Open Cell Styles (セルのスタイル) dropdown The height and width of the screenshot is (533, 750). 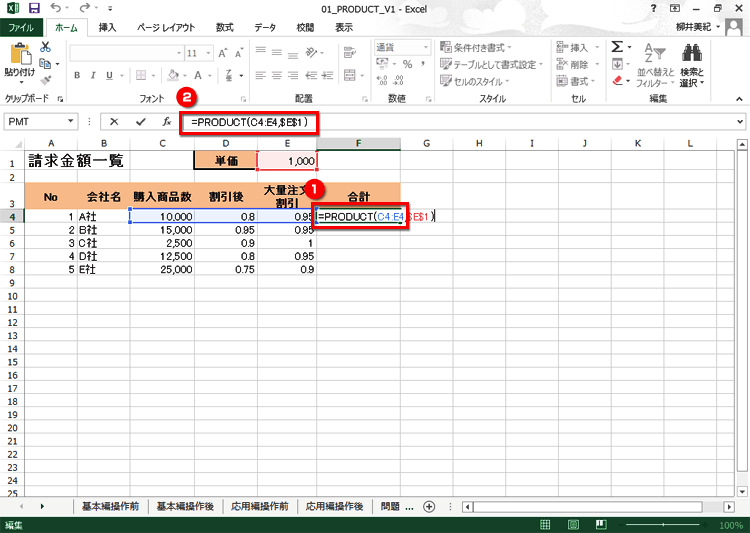tap(474, 81)
